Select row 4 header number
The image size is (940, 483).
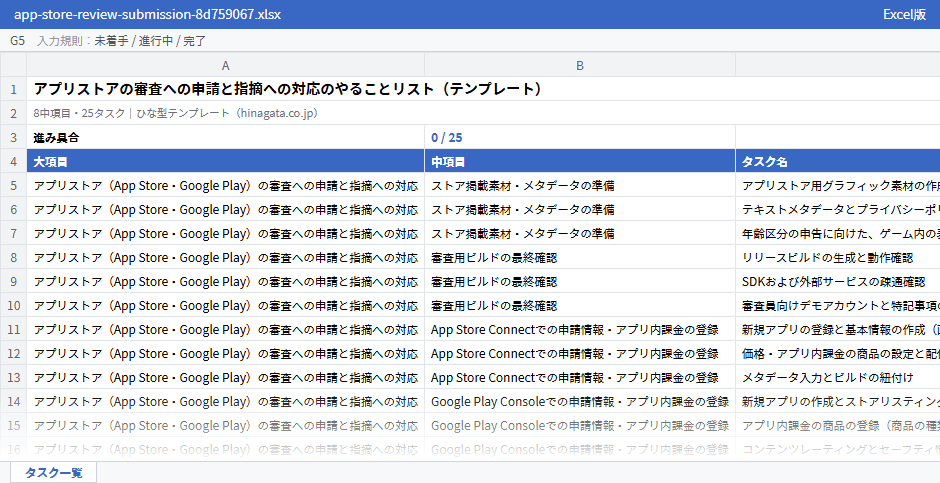pyautogui.click(x=13, y=161)
